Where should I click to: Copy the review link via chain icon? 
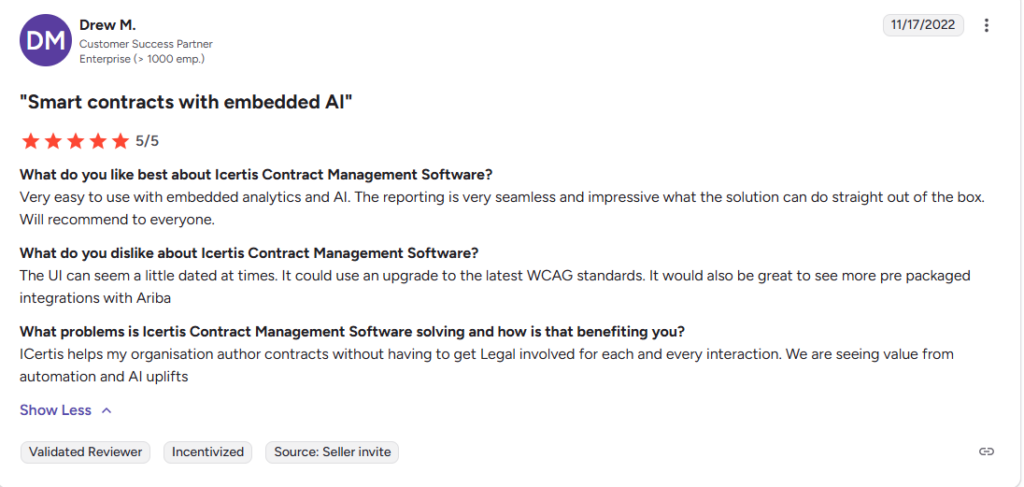tap(986, 452)
